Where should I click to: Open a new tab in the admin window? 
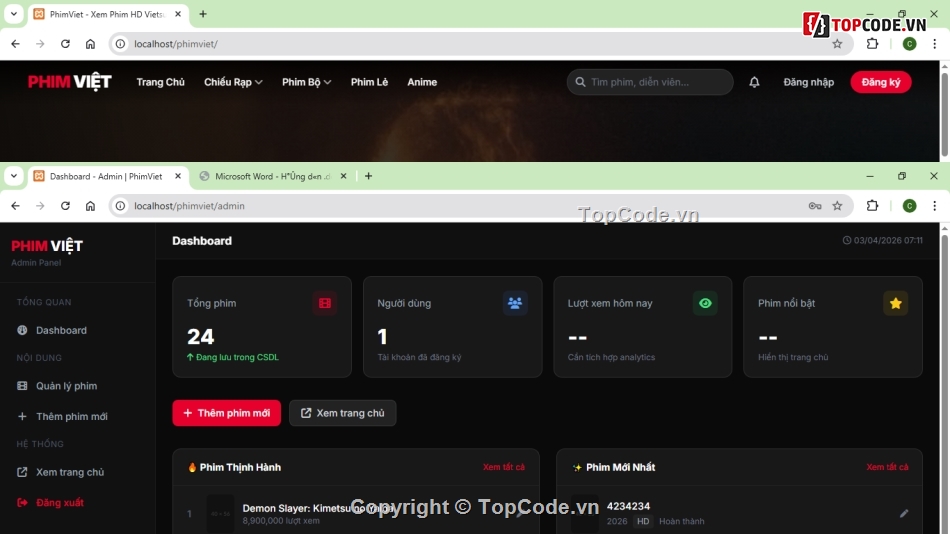pos(368,176)
